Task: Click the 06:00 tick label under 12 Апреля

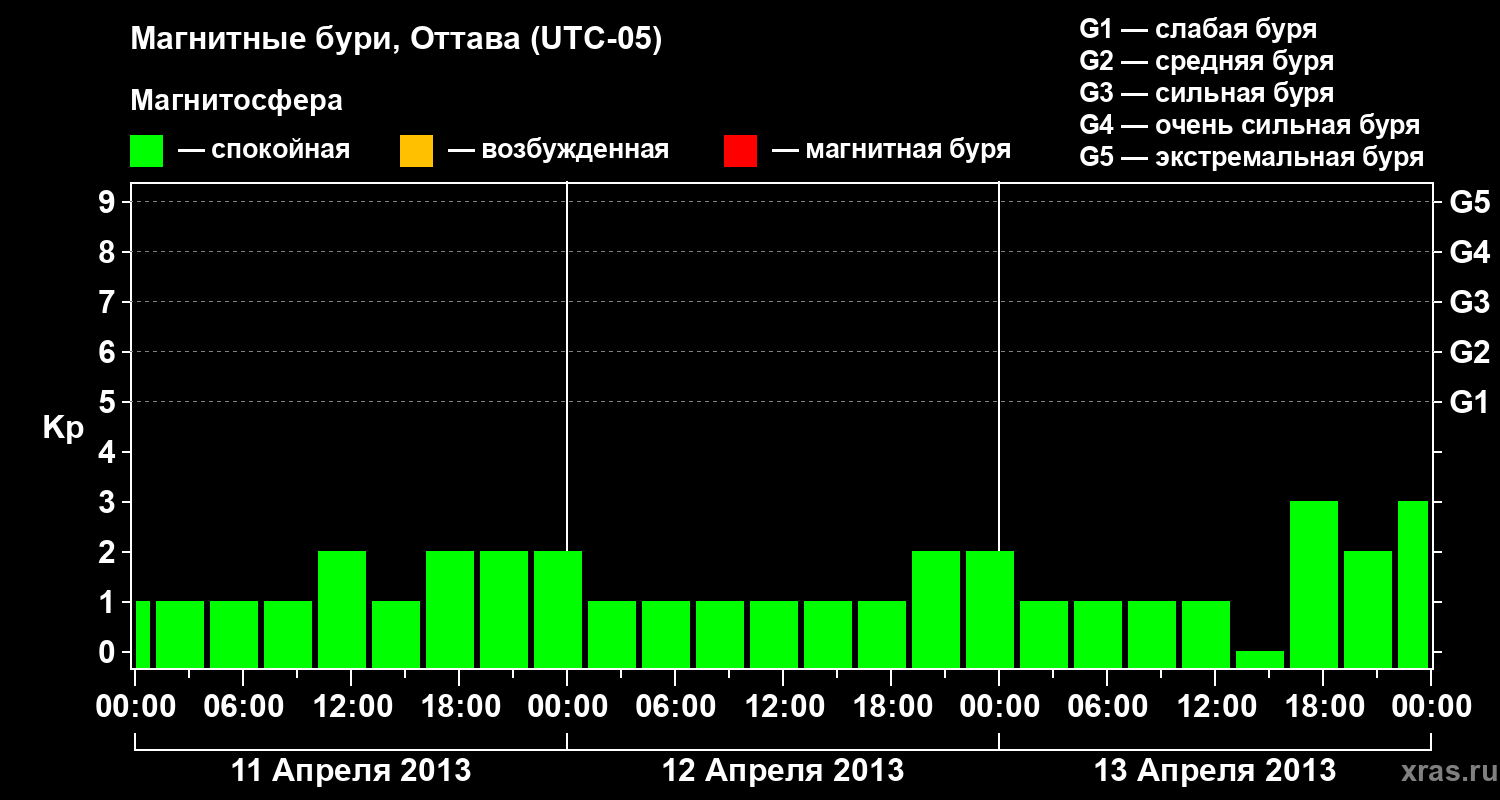Action: 675,706
